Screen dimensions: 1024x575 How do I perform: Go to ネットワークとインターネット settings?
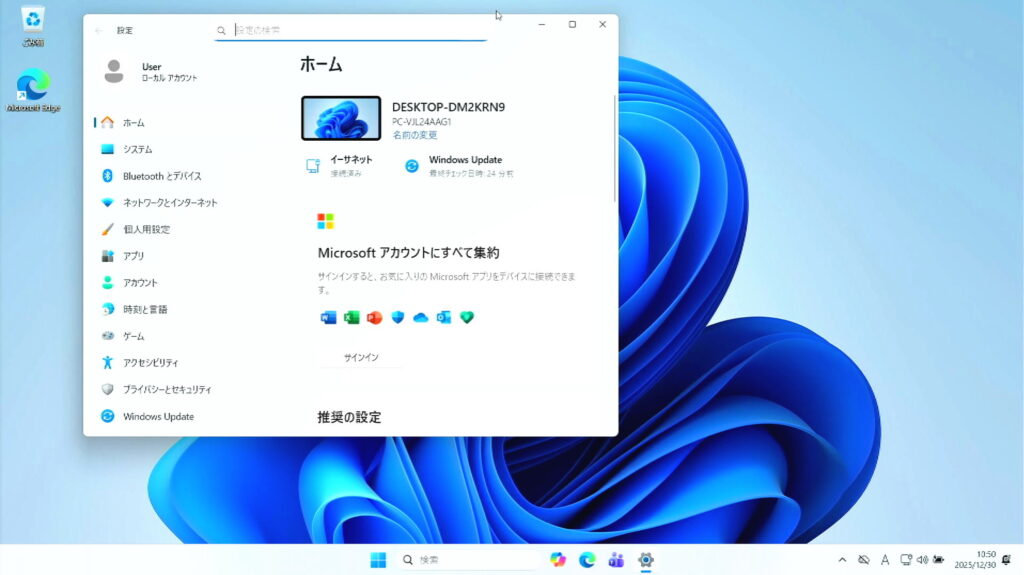click(x=169, y=202)
